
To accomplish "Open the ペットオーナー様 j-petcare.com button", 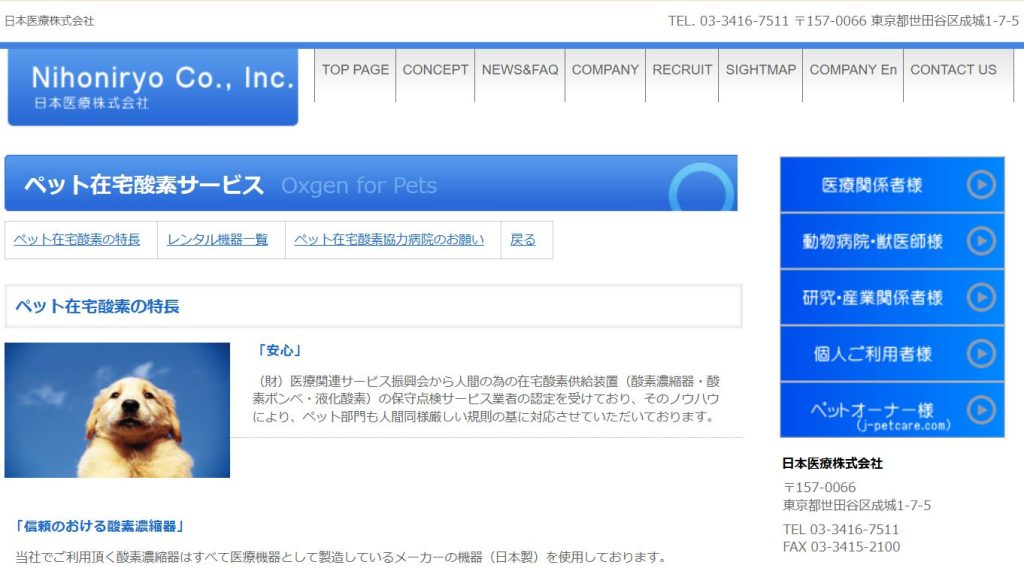I will (x=892, y=410).
